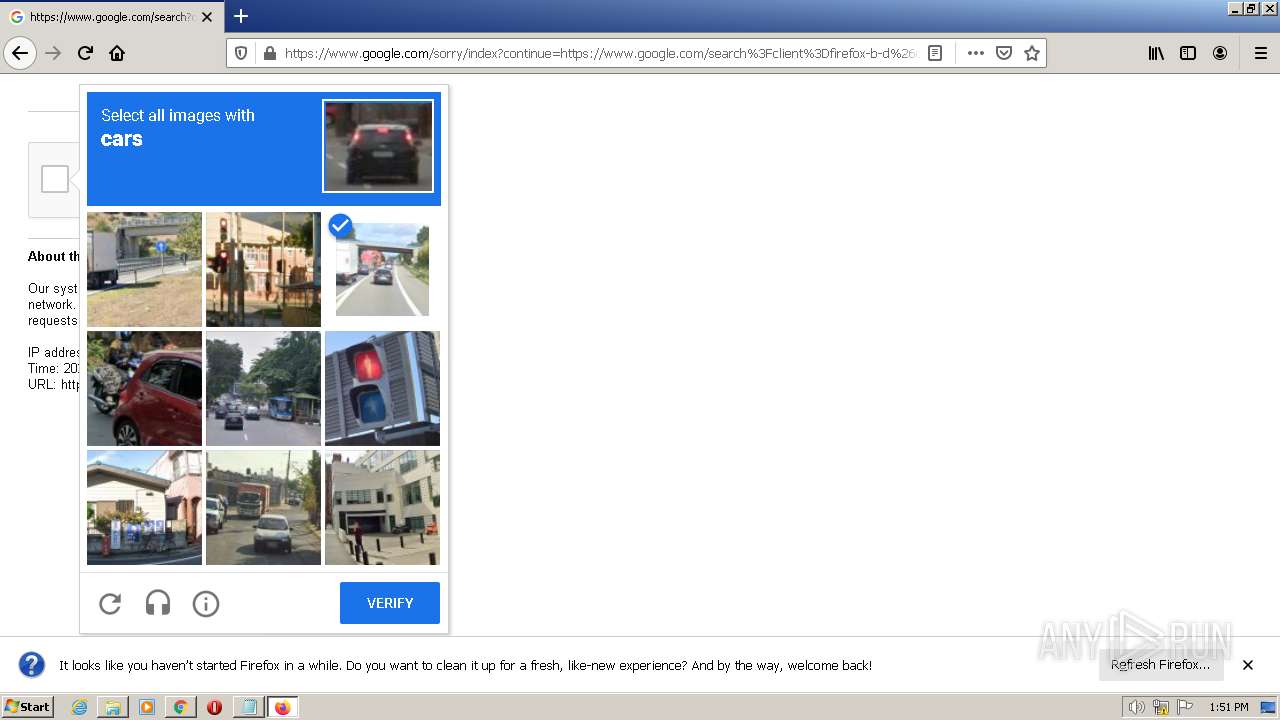The width and height of the screenshot is (1280, 720).
Task: Click the Show desktop icon by clock
Action: click(x=1269, y=707)
